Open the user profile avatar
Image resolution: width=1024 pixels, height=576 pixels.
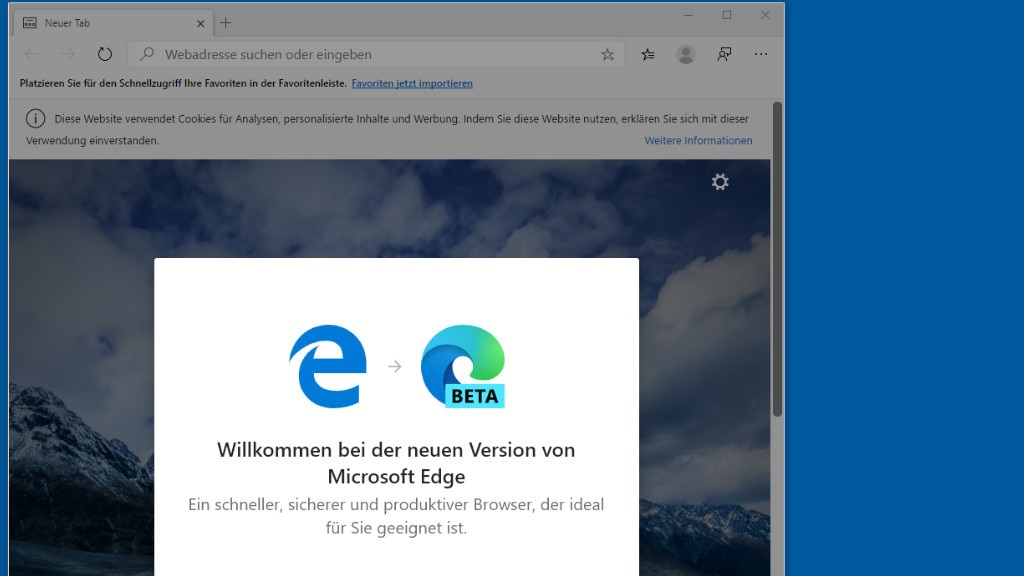(x=686, y=54)
